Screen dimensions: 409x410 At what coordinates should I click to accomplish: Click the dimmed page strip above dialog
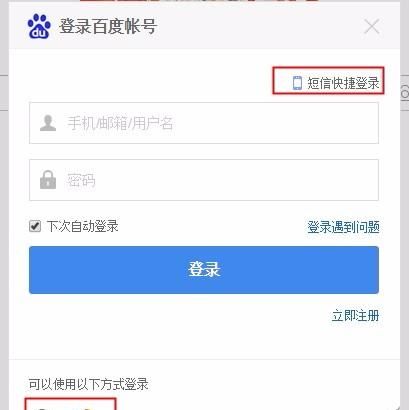tap(200, 1)
